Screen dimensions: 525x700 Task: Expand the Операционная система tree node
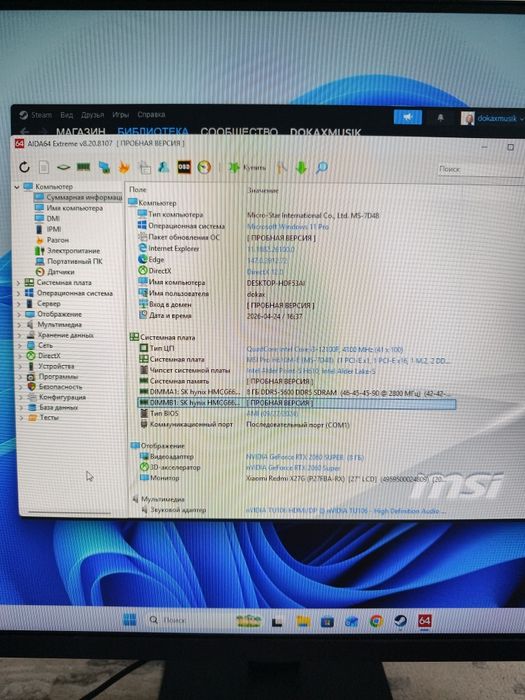19,293
